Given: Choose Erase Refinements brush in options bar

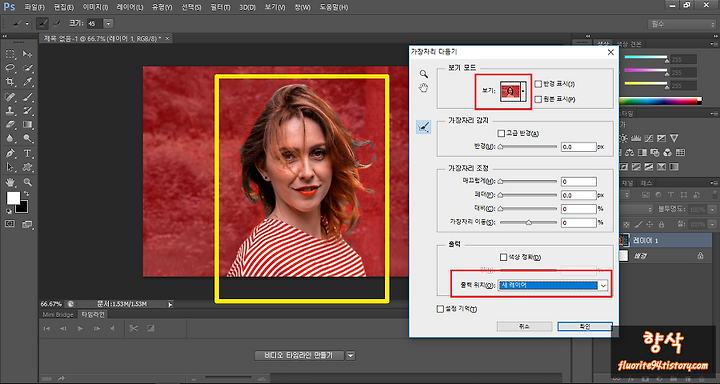Looking at the screenshot, I should coord(57,23).
